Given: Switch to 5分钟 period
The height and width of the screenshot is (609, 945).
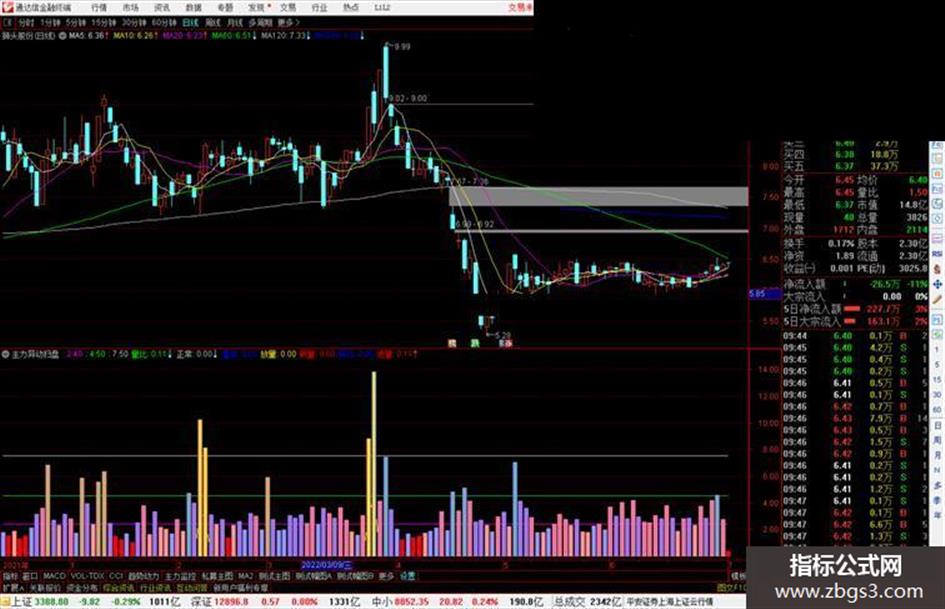Looking at the screenshot, I should (75, 22).
